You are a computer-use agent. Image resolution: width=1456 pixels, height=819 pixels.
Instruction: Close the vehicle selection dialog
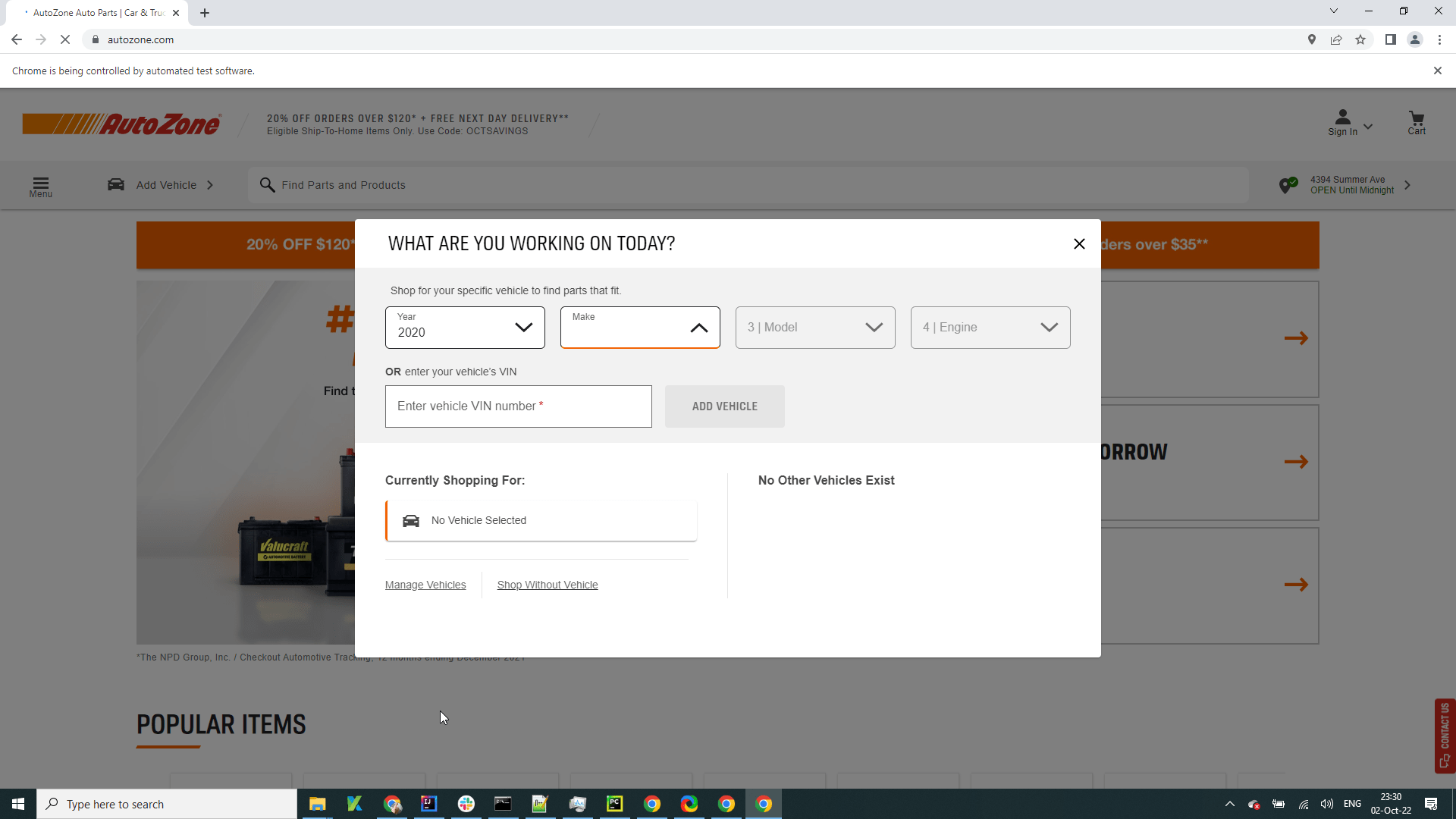1079,243
